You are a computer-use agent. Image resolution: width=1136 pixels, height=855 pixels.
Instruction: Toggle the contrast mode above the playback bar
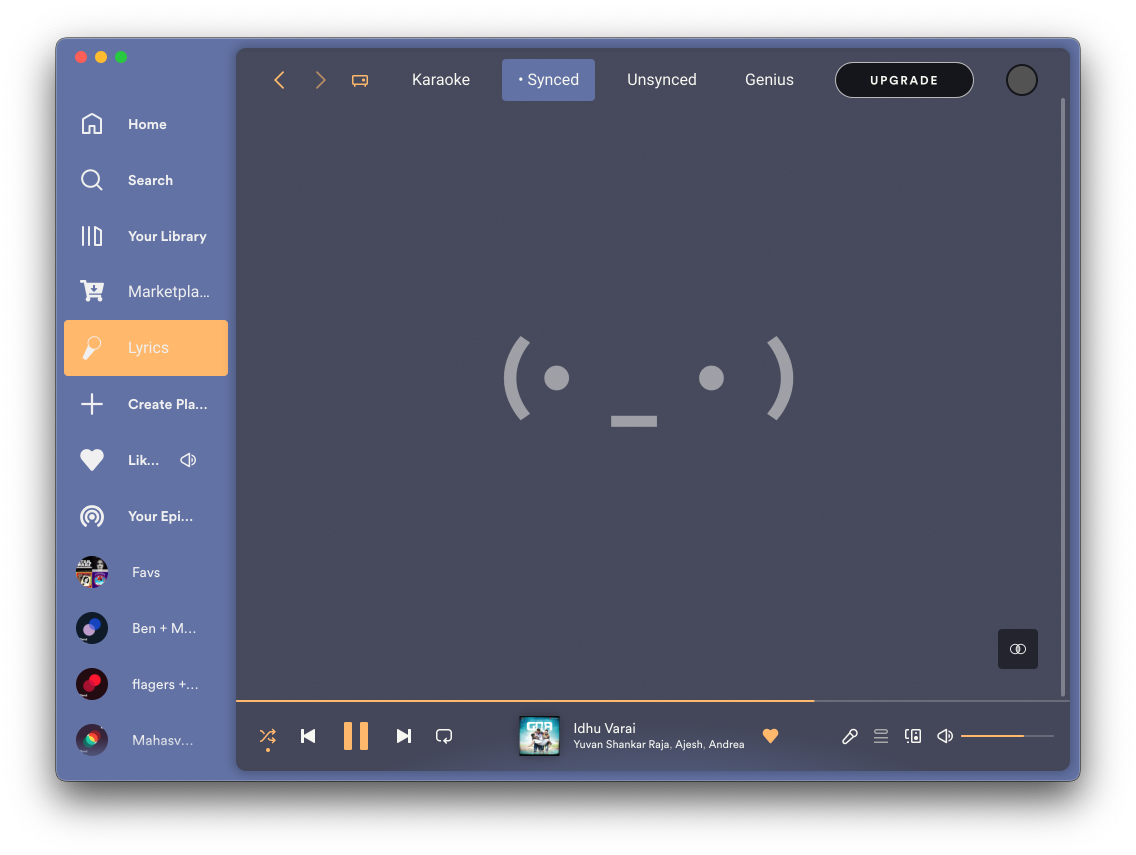coord(1017,648)
